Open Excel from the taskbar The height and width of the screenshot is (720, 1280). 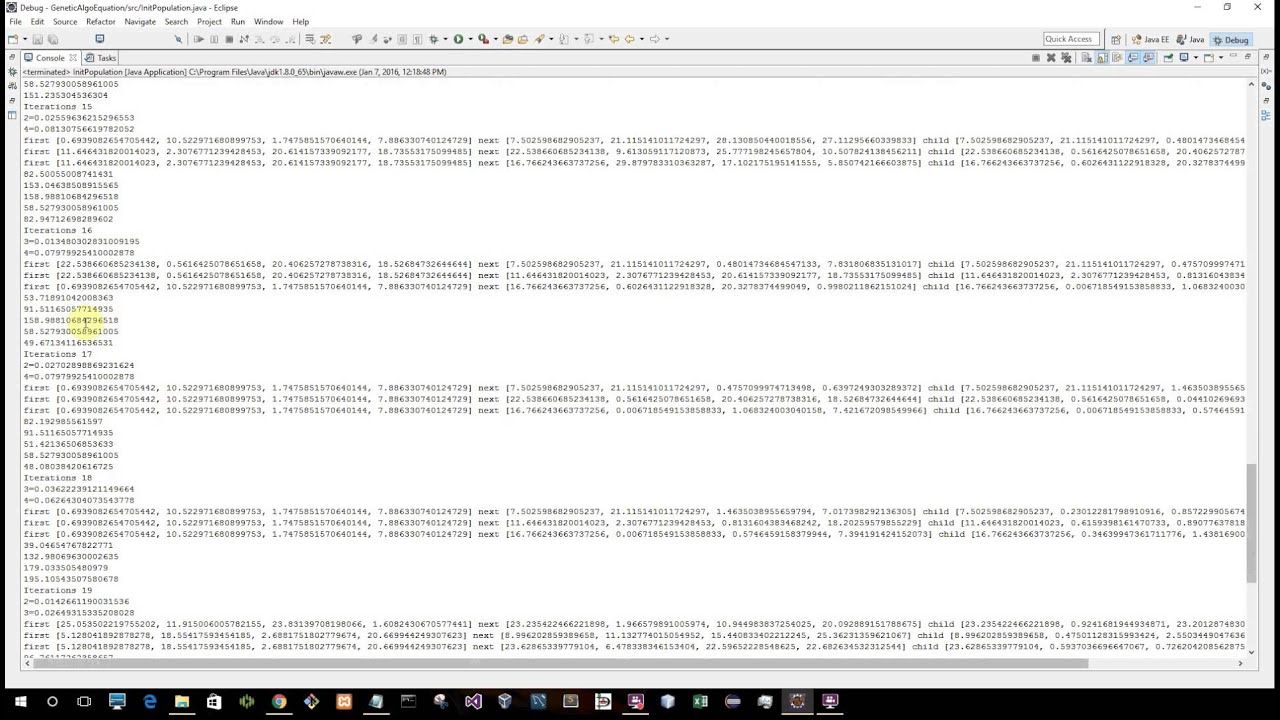(700, 702)
